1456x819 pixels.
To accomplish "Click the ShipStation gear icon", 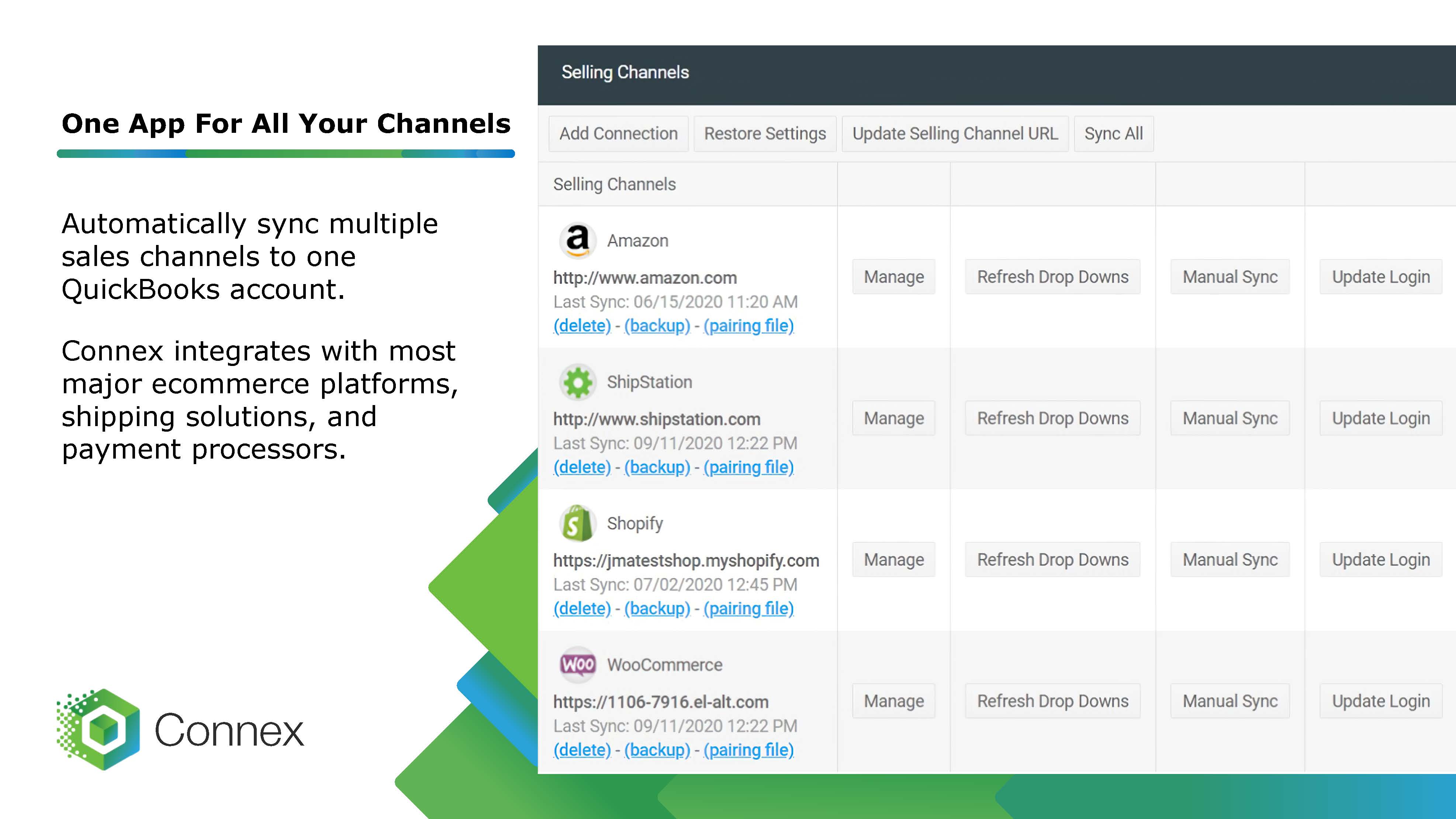I will 577,382.
